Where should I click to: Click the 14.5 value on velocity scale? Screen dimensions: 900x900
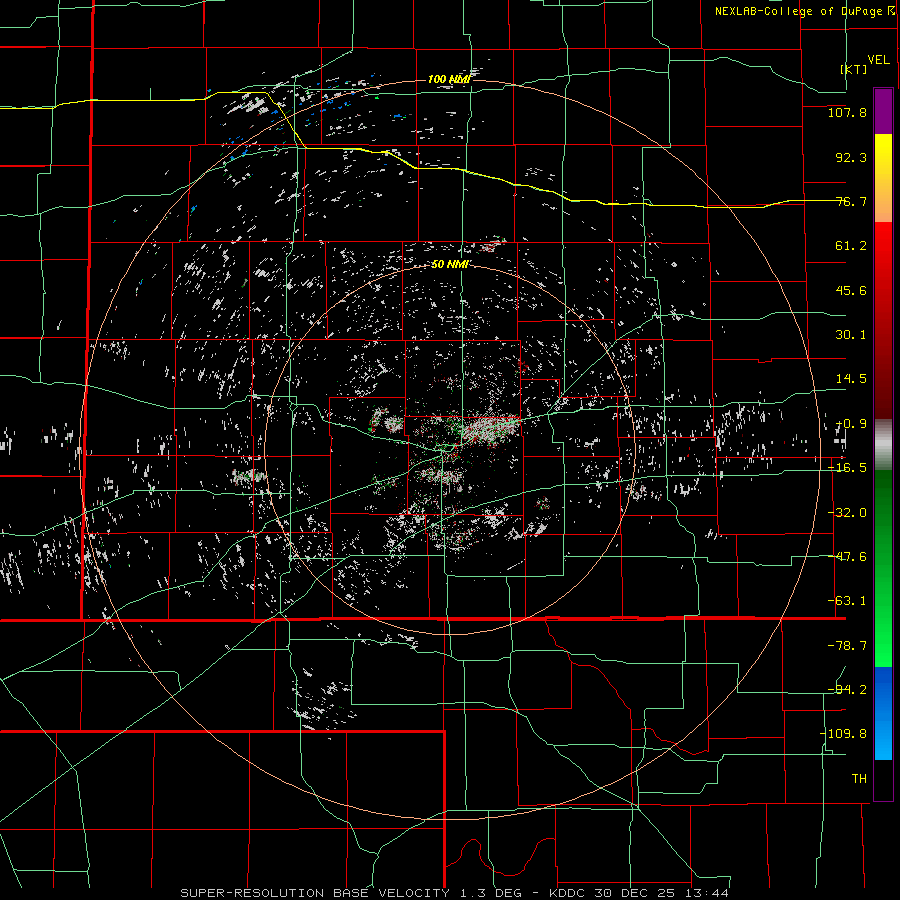[x=851, y=379]
